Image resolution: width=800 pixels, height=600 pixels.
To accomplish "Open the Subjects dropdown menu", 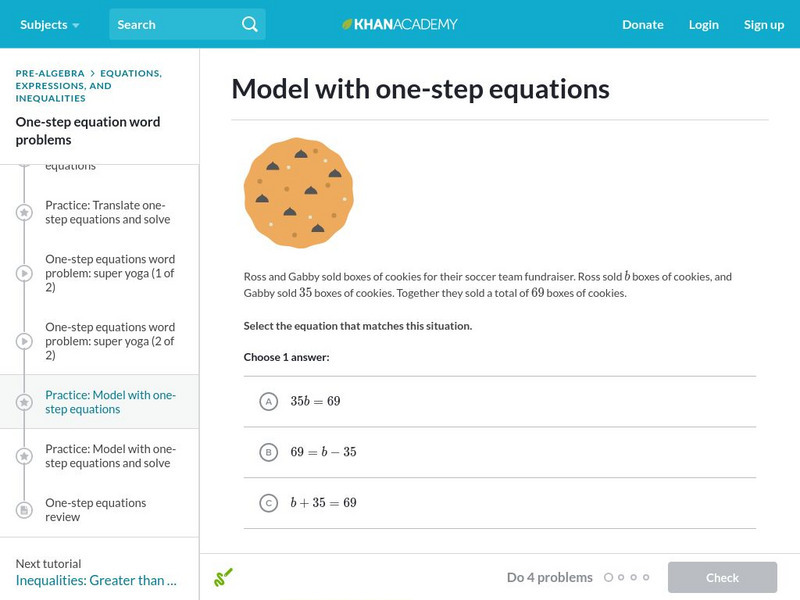I will tap(49, 24).
